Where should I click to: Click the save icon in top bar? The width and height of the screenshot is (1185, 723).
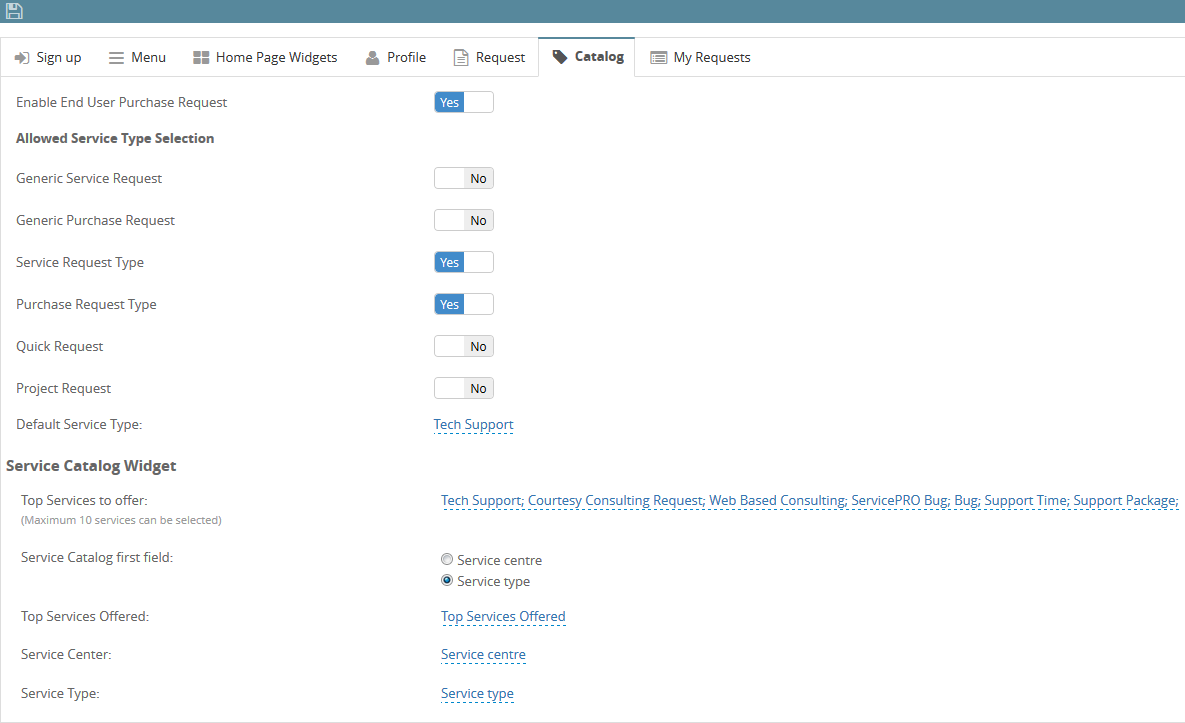pyautogui.click(x=14, y=11)
